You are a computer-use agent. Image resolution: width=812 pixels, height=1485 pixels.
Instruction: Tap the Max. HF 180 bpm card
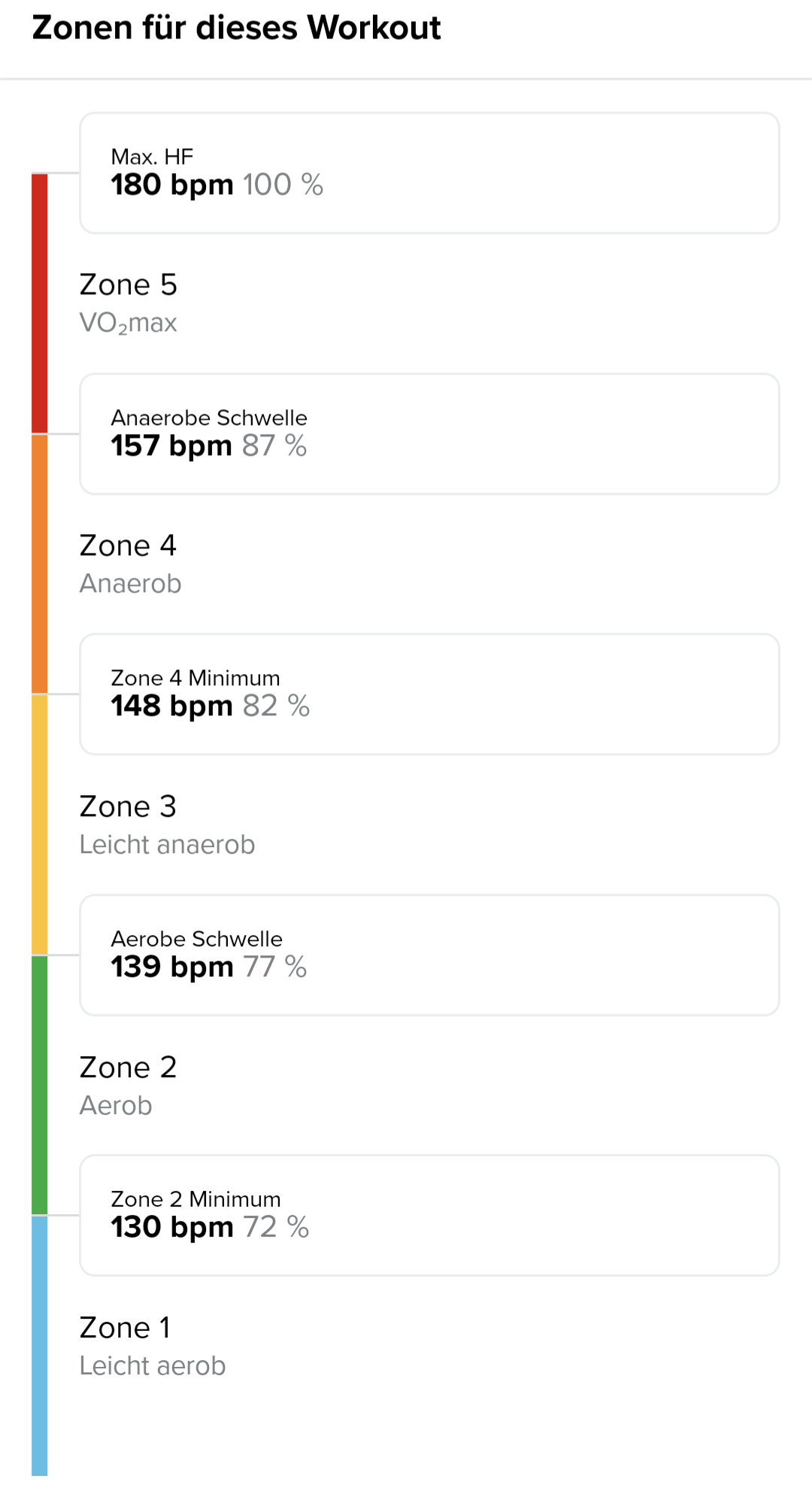pos(429,173)
